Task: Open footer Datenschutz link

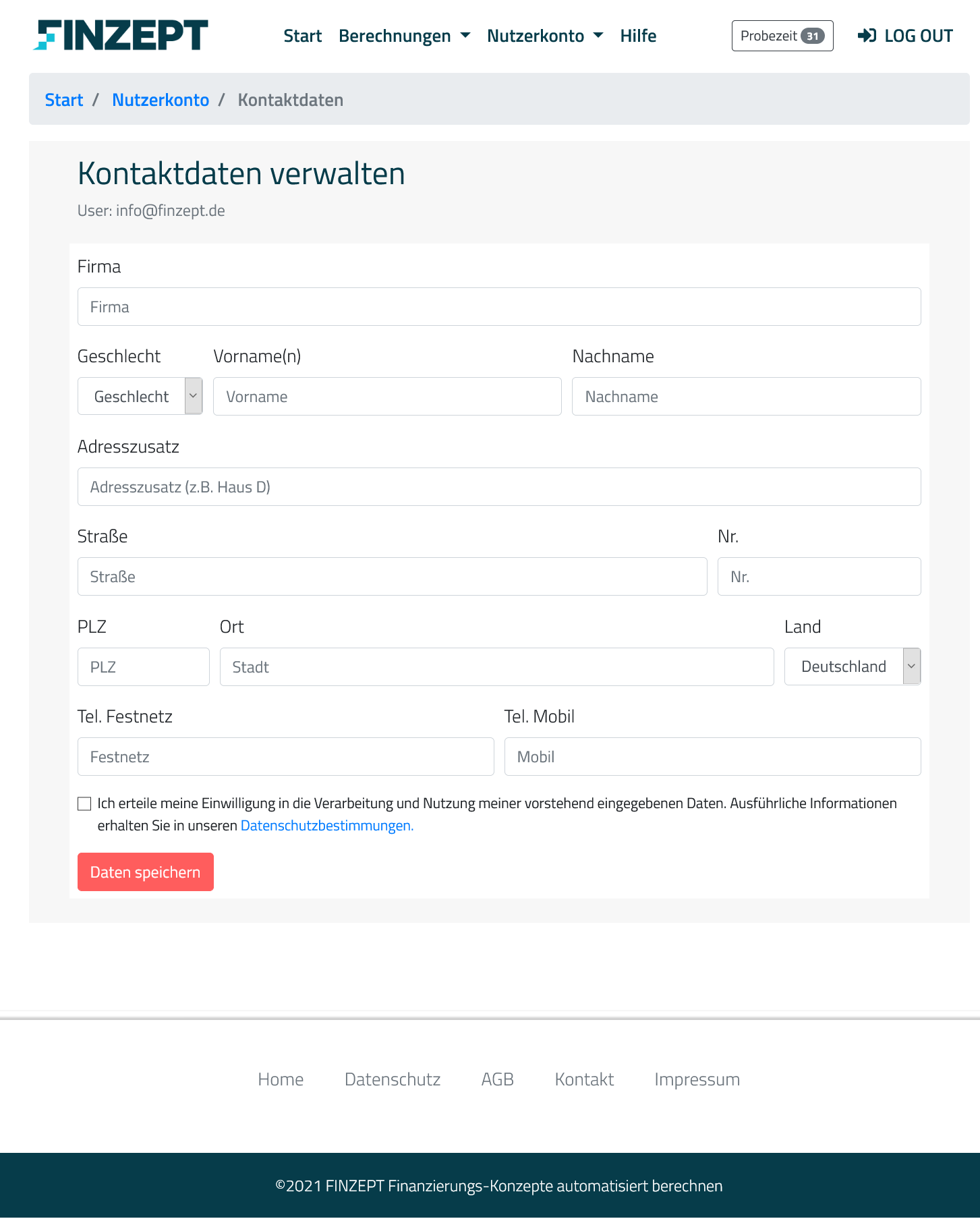Action: (393, 1079)
